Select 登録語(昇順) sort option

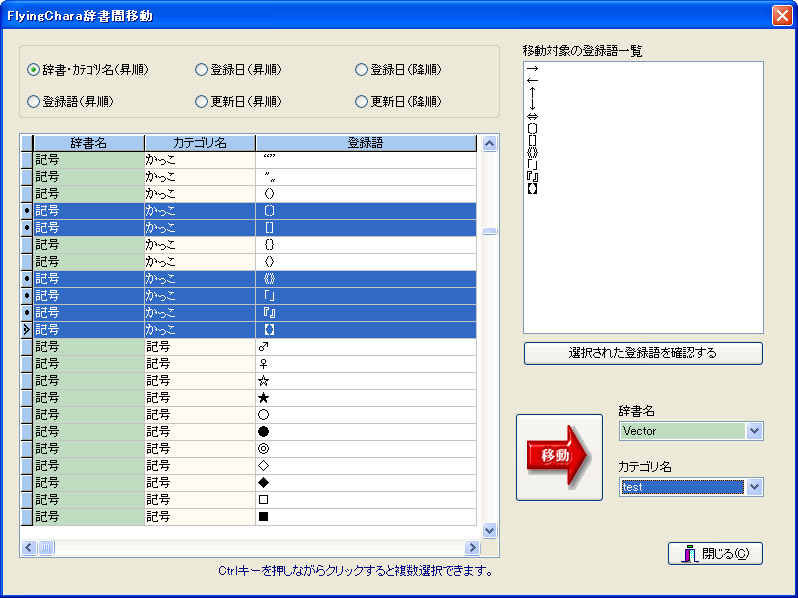click(70, 102)
